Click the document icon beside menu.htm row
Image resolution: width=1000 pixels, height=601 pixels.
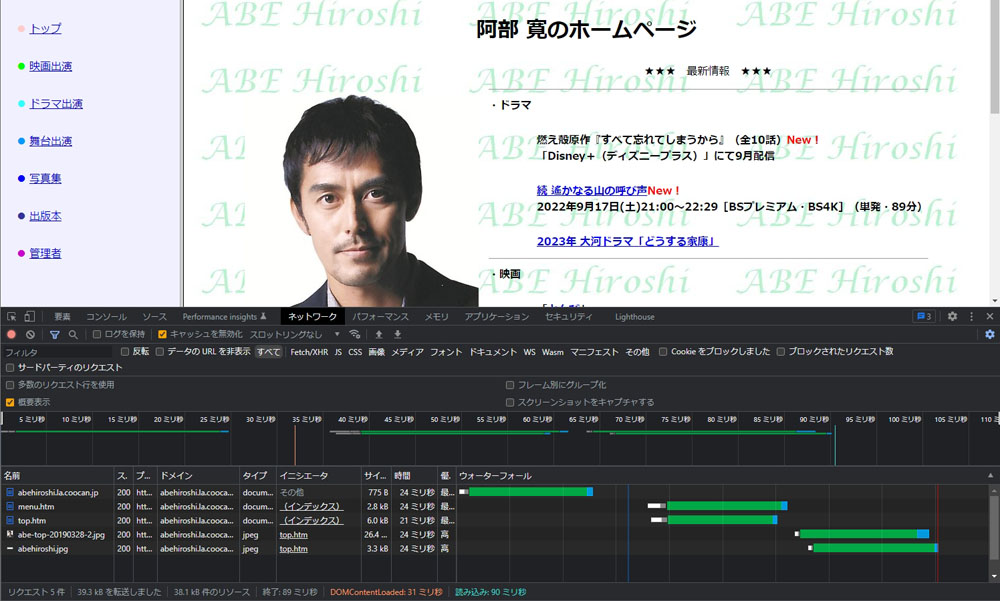point(10,507)
